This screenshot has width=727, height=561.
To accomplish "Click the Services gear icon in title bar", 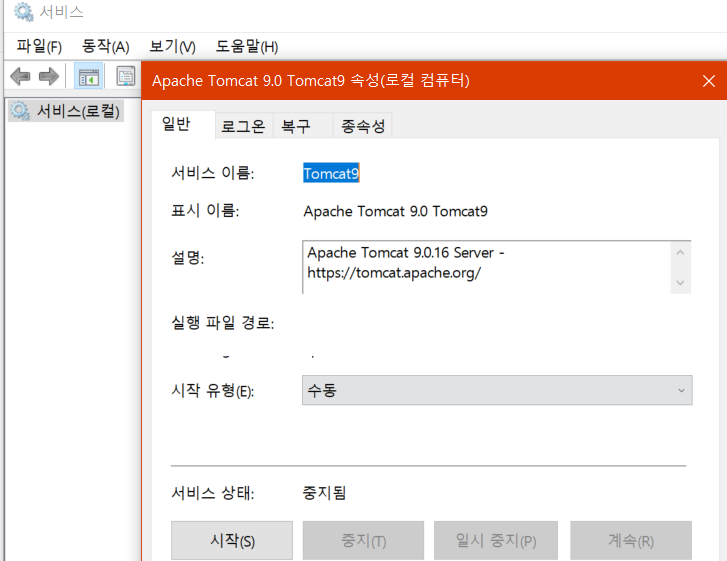I will tap(23, 12).
